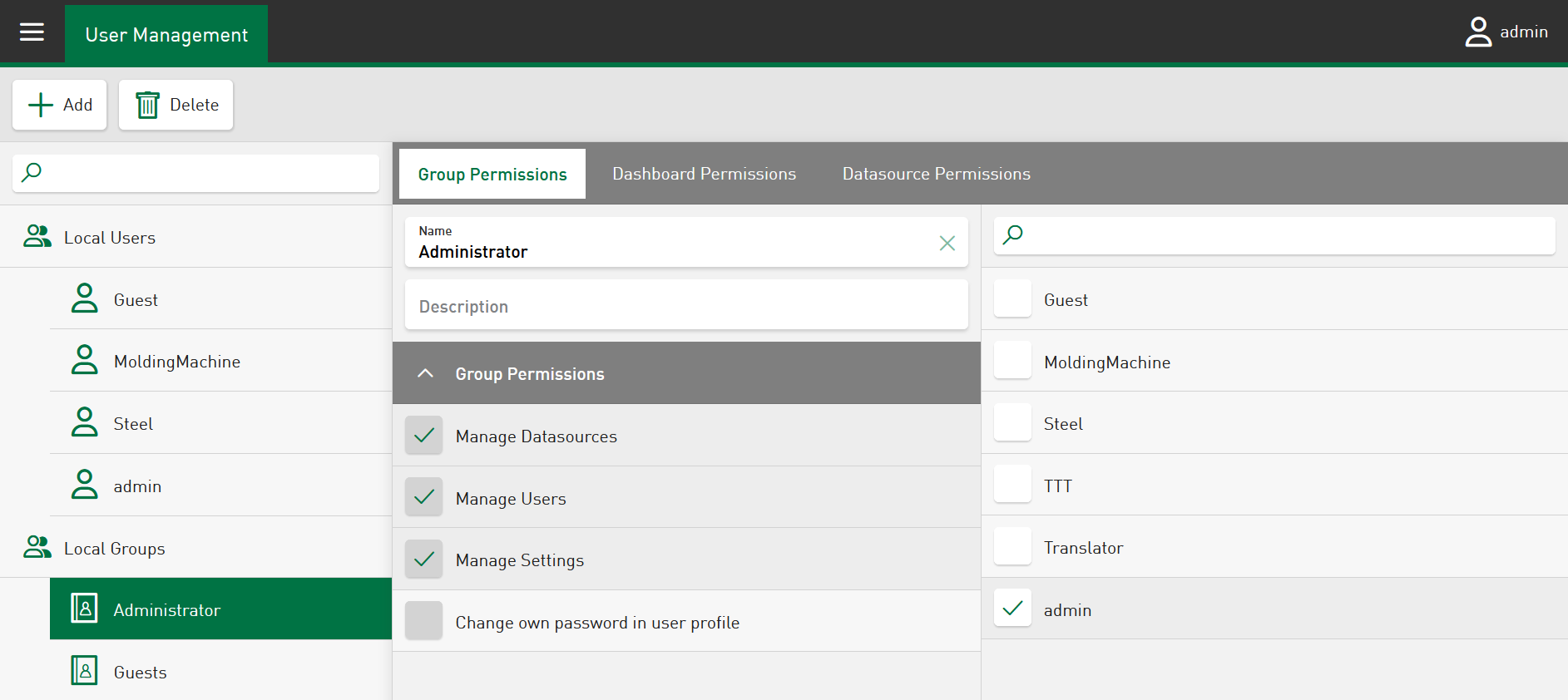
Task: Open the hamburger navigation menu
Action: pyautogui.click(x=32, y=32)
